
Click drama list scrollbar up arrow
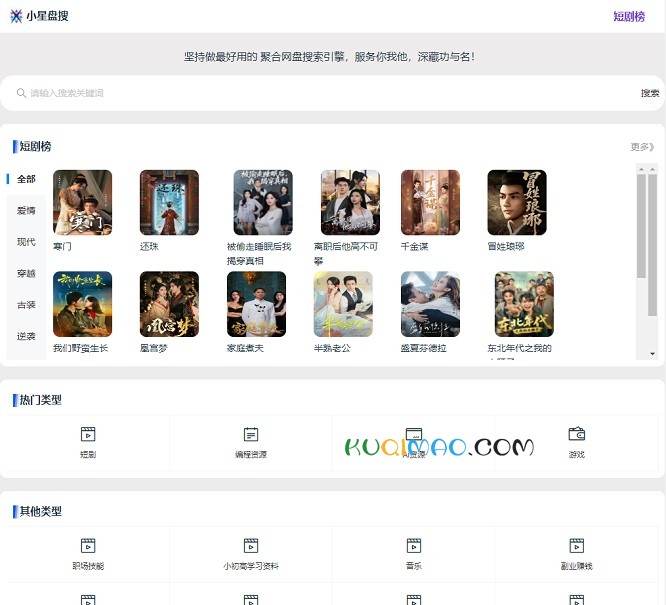[x=652, y=170]
